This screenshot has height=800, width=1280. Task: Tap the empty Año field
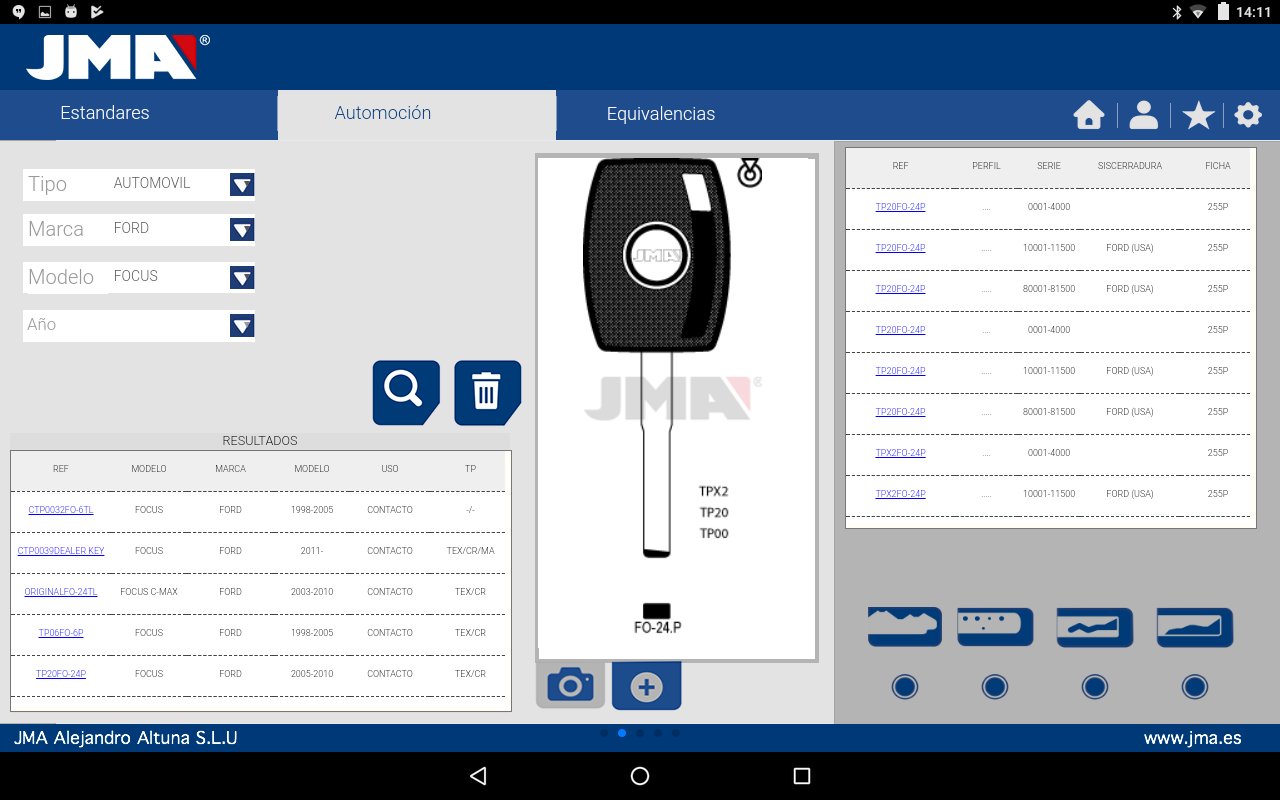139,325
